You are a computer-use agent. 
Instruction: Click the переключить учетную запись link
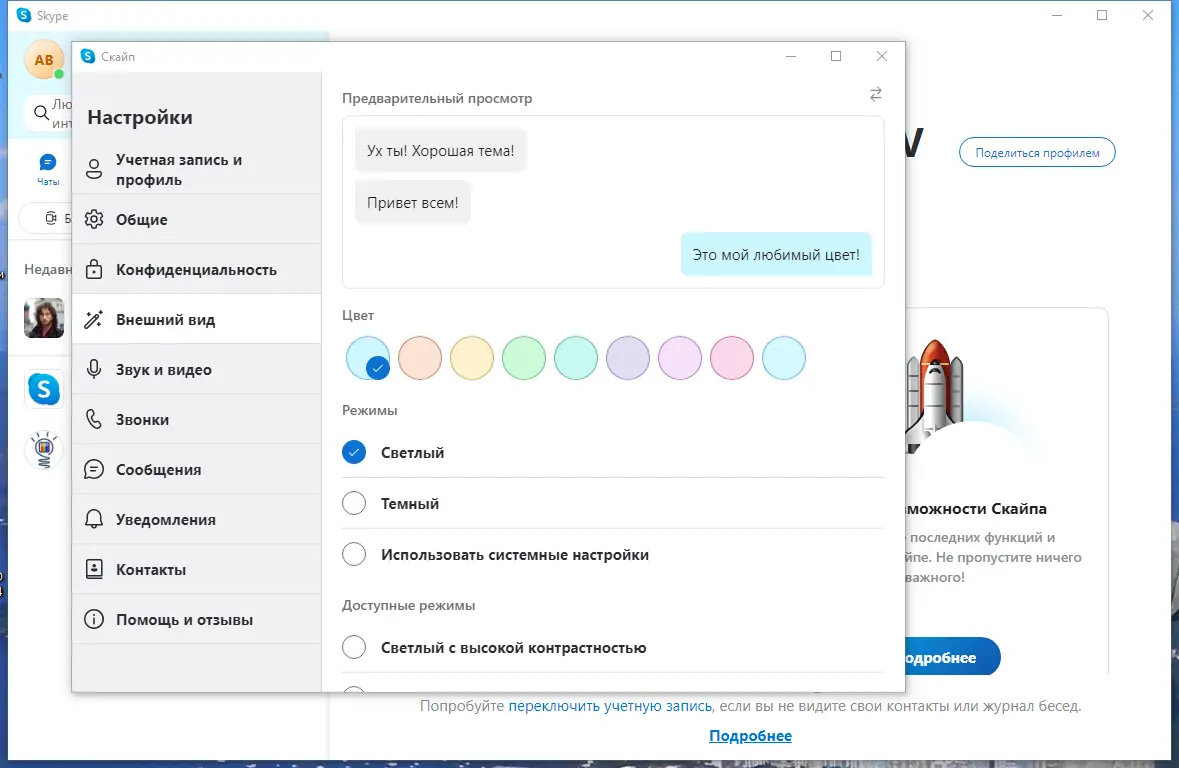[610, 706]
